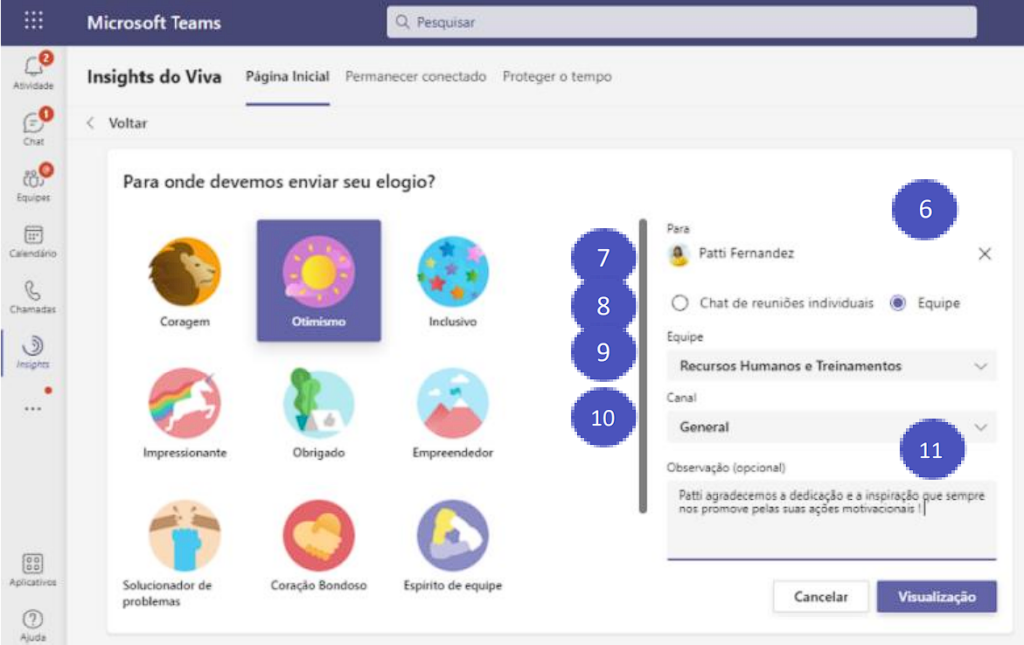Open Insights app in sidebar
The height and width of the screenshot is (645, 1024).
(x=33, y=352)
